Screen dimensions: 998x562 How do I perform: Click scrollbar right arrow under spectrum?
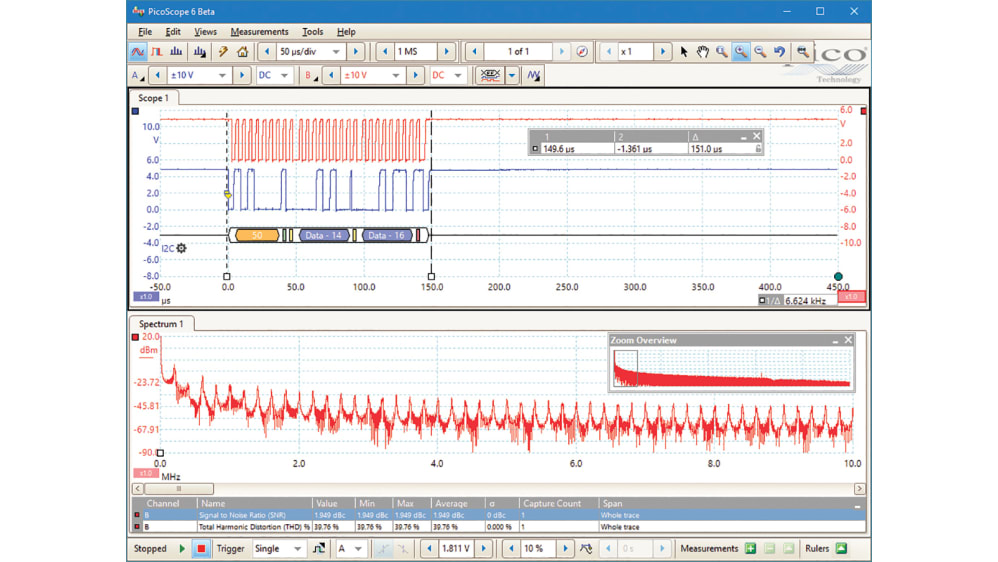tap(859, 489)
